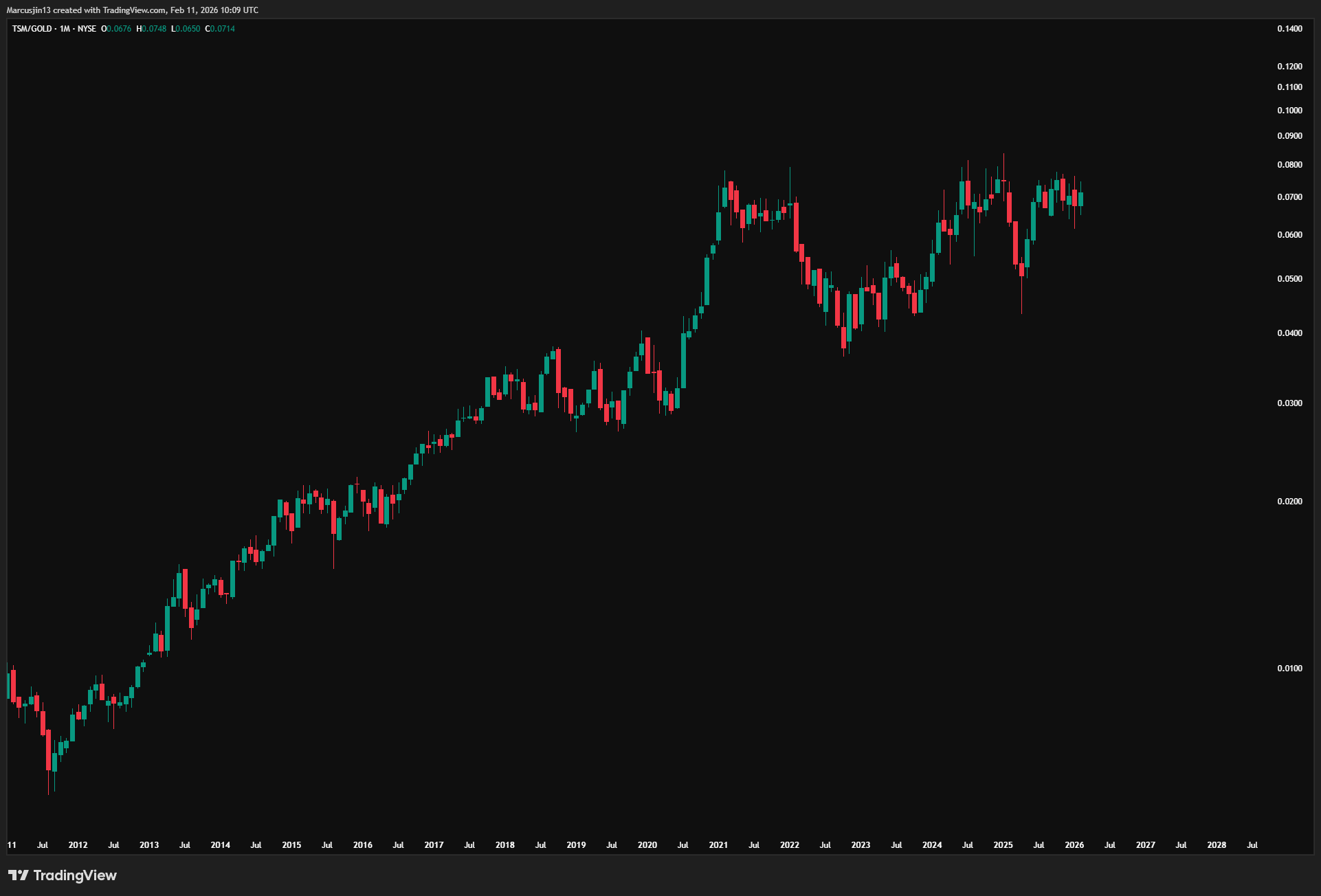The height and width of the screenshot is (896, 1321).
Task: Click the TradingView logo icon
Action: [x=19, y=875]
